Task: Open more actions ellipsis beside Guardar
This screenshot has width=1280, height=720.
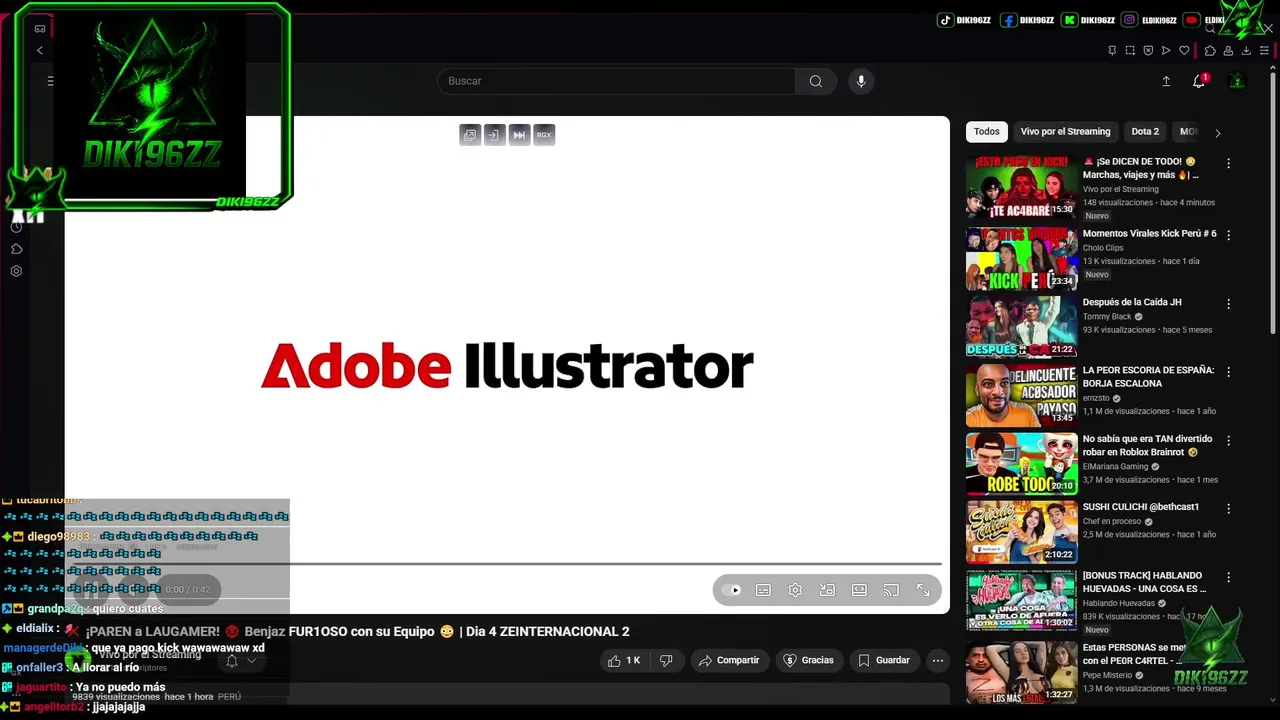Action: pos(937,660)
